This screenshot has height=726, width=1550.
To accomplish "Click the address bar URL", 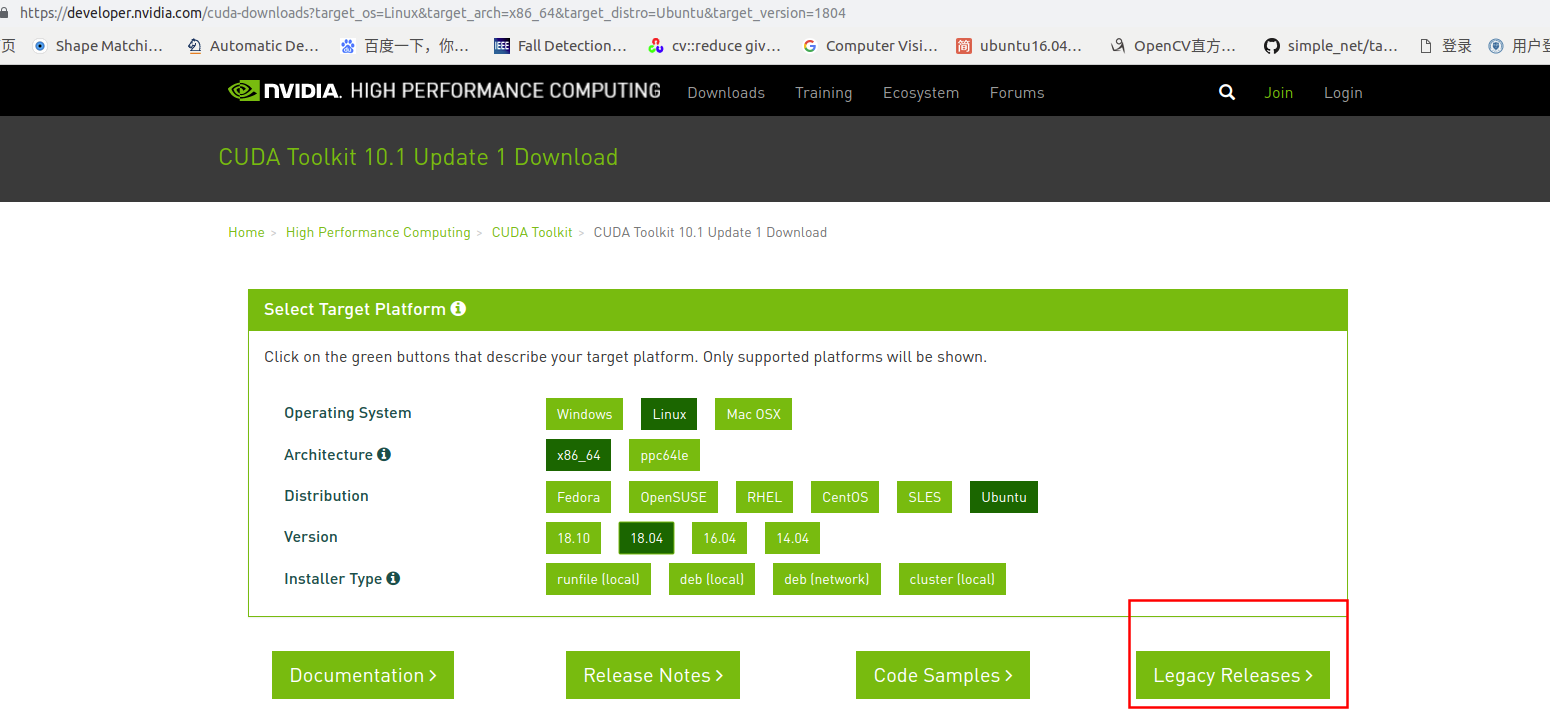I will [432, 13].
